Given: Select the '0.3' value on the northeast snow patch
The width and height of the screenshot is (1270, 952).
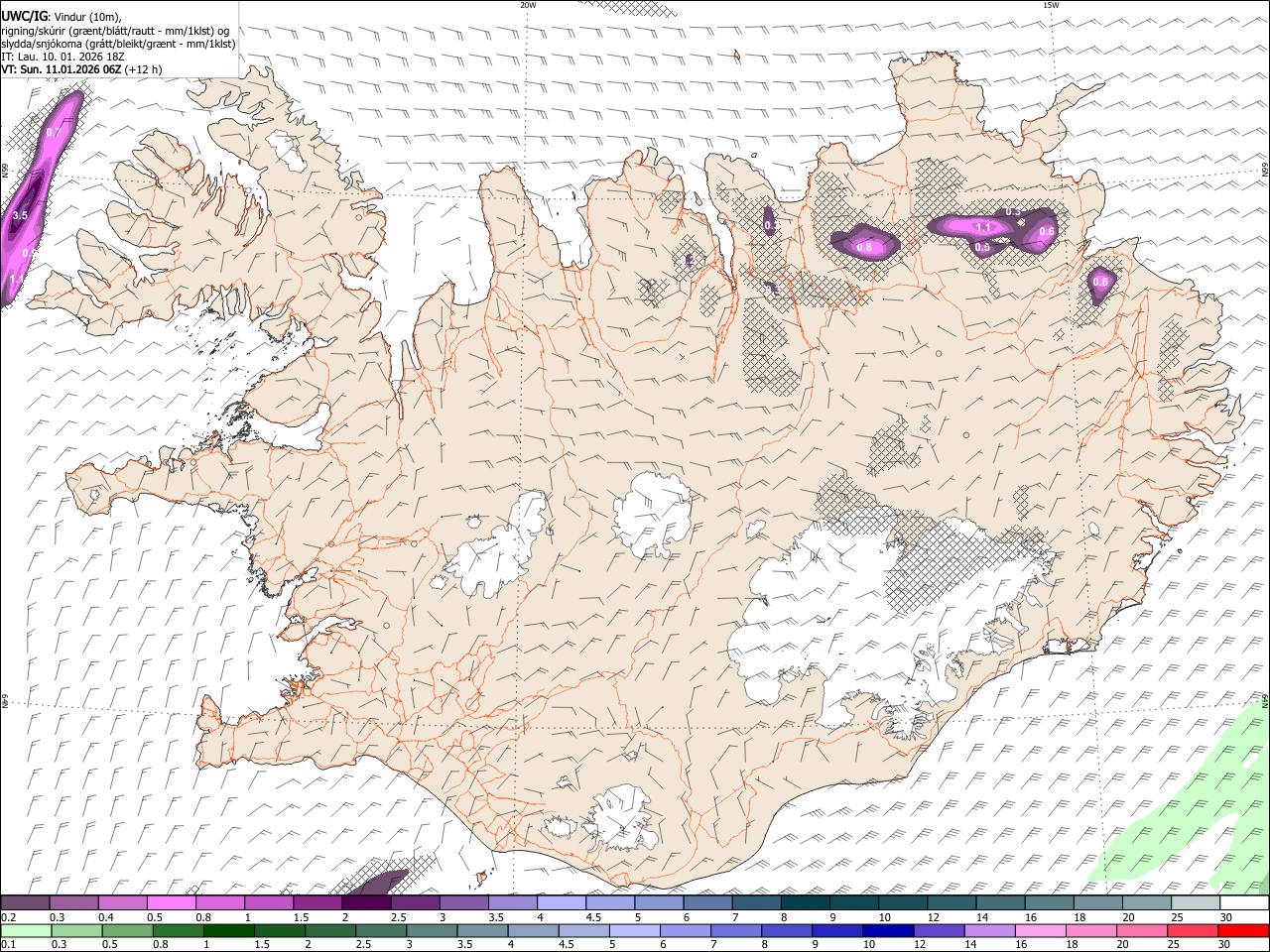Looking at the screenshot, I should click(x=1013, y=212).
